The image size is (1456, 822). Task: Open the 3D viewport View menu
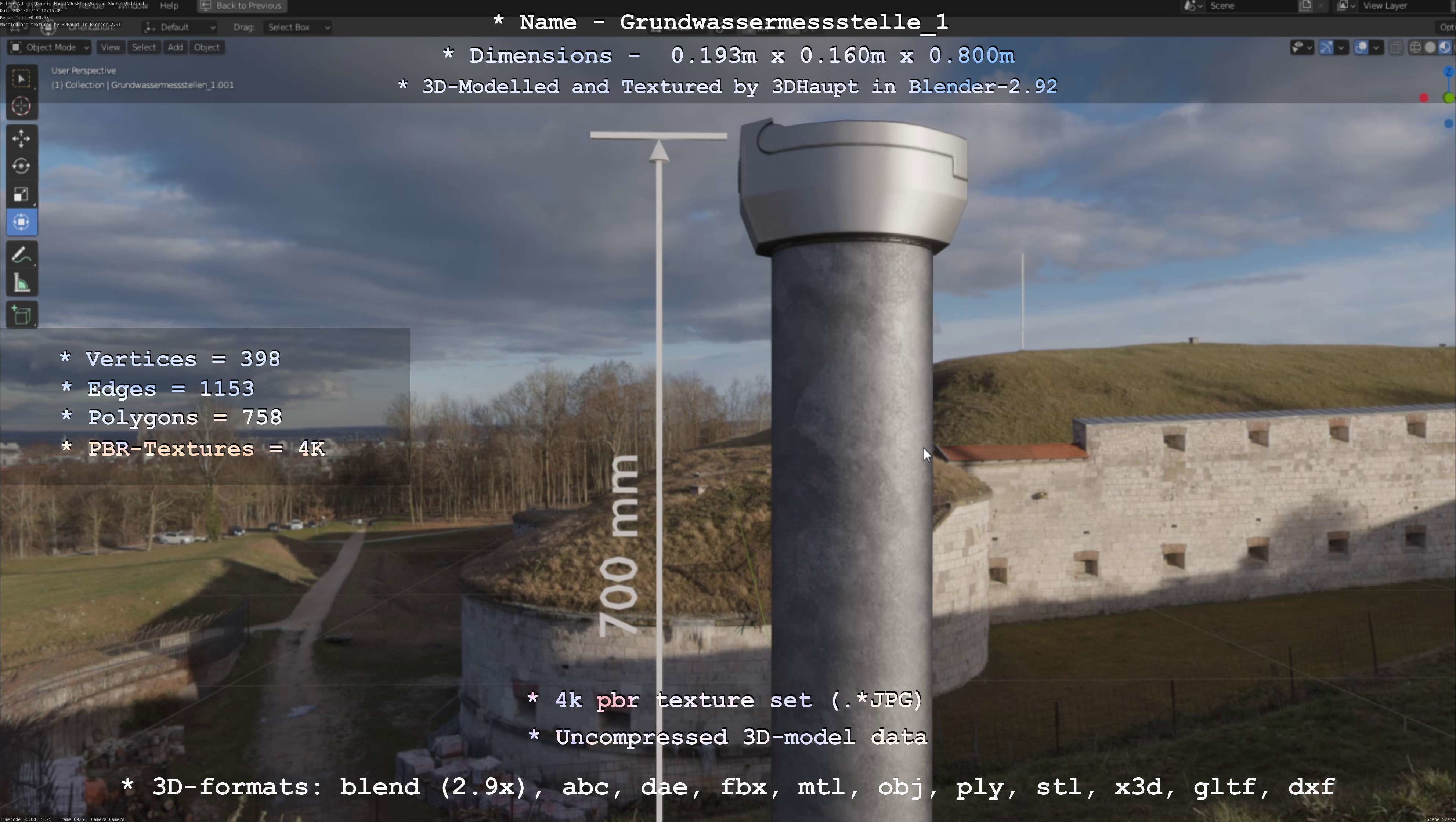(110, 47)
